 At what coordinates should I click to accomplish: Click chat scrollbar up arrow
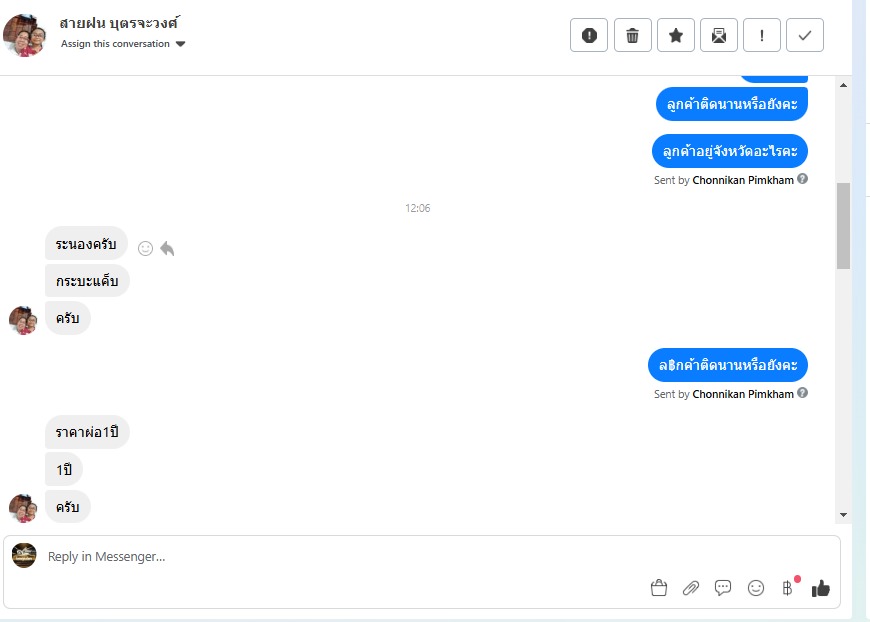click(843, 85)
